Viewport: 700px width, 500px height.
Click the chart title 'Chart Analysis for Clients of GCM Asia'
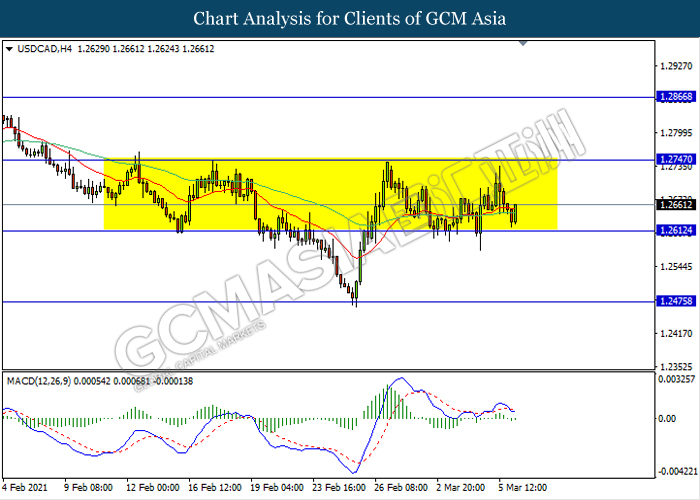click(x=350, y=18)
